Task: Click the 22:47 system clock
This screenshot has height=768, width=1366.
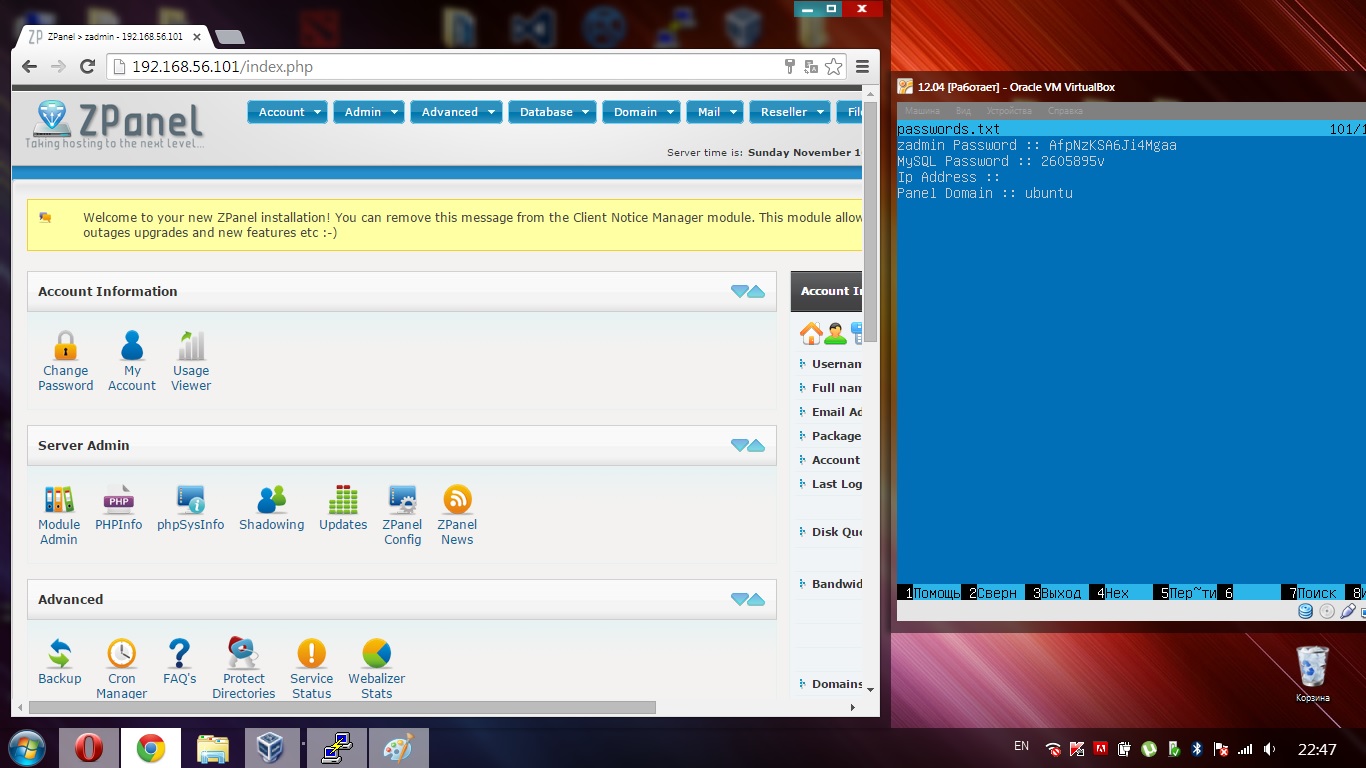Action: [x=1317, y=749]
